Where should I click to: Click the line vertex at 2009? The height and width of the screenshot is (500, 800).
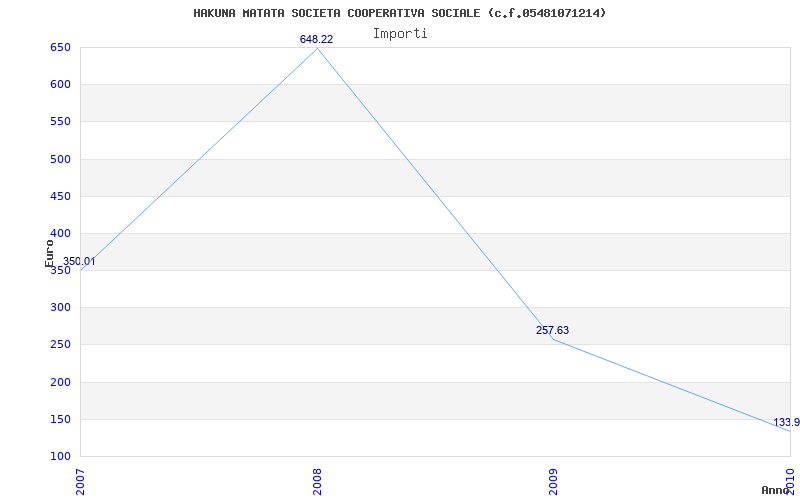pyautogui.click(x=554, y=339)
